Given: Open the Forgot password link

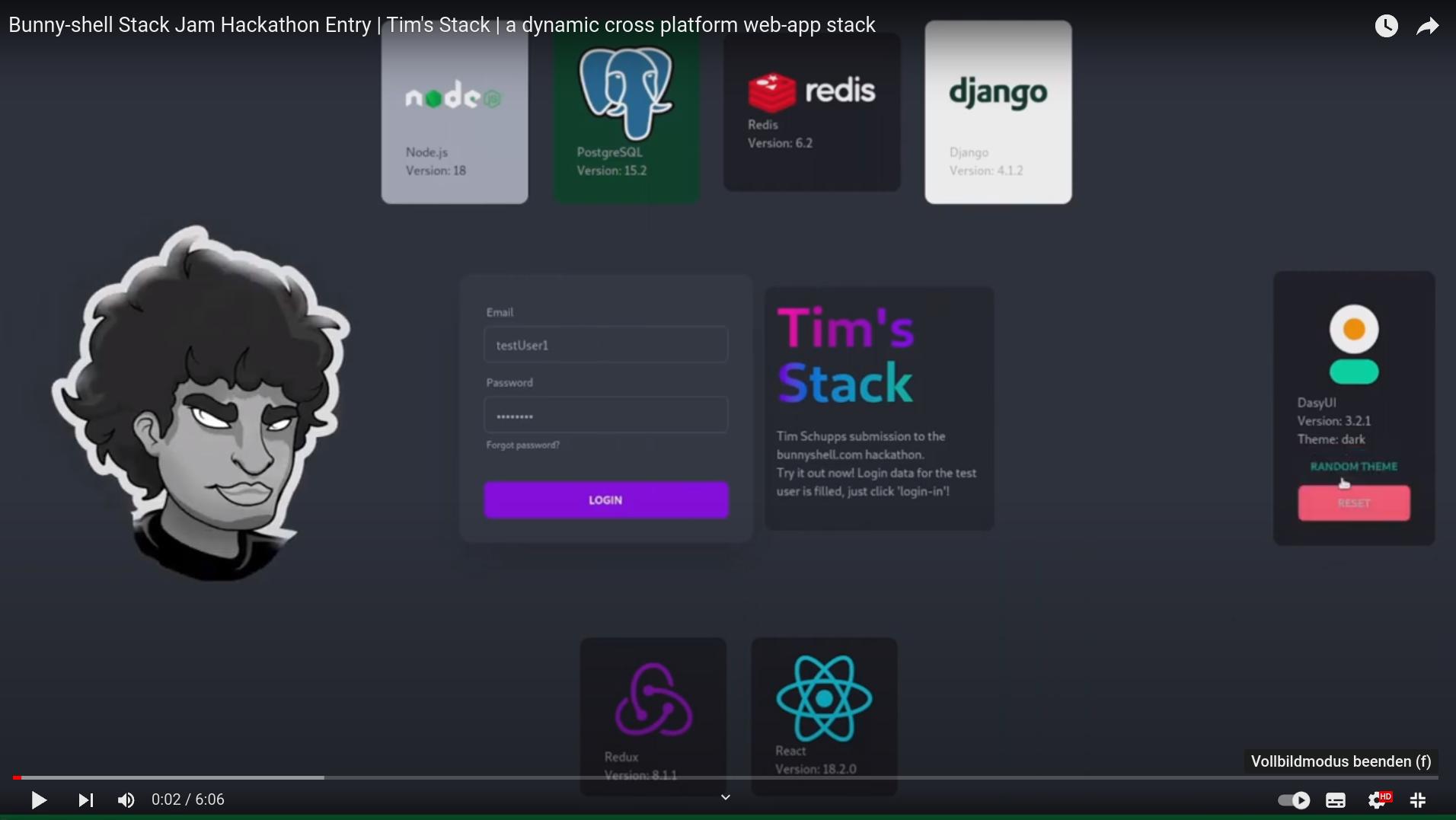Looking at the screenshot, I should (523, 445).
